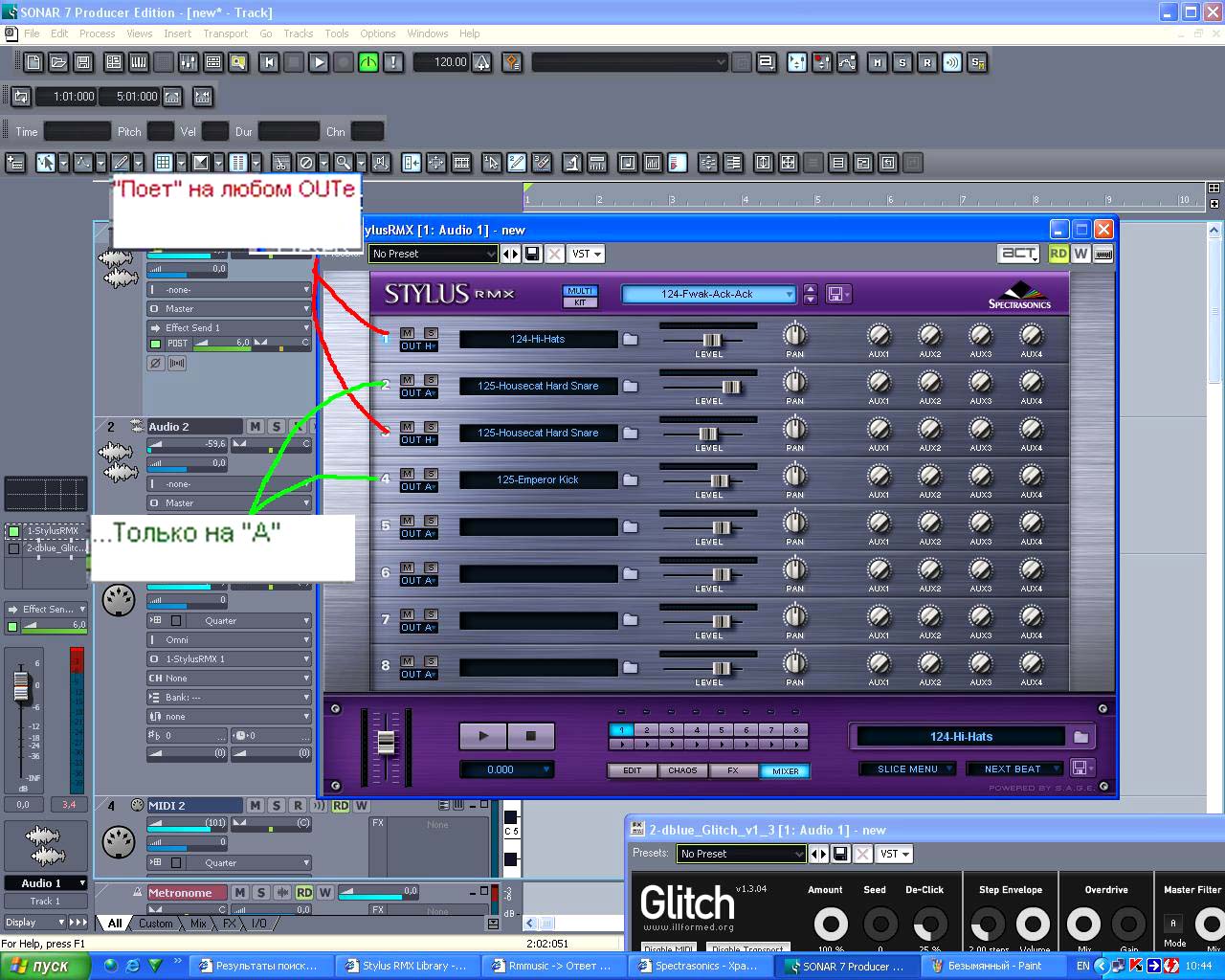
Task: Toggle the MULTI / KIT mode switch
Action: tap(580, 297)
